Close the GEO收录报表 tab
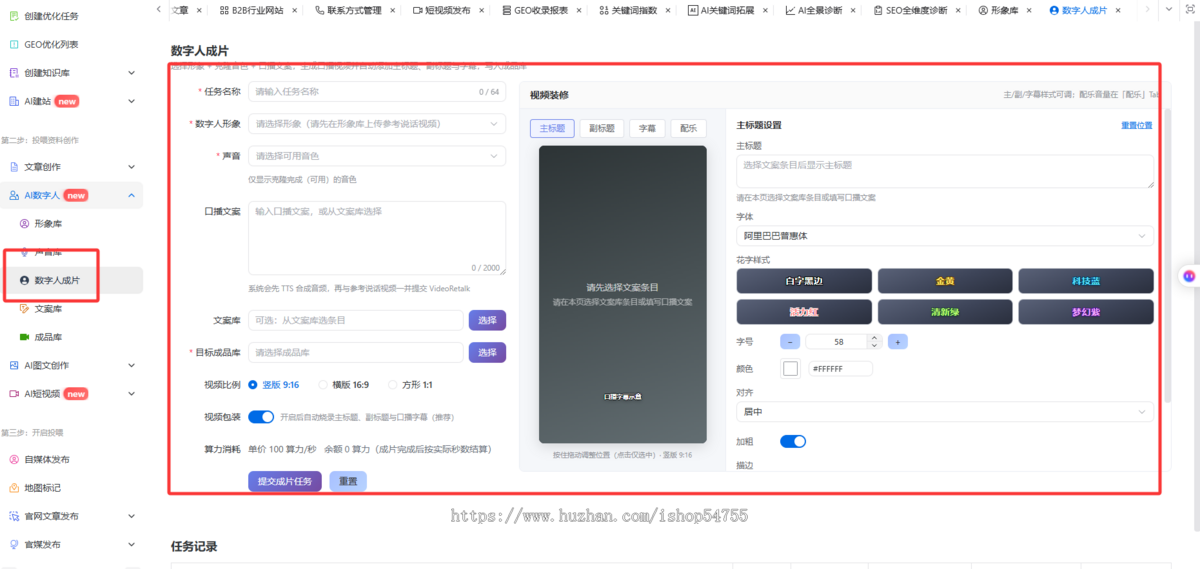1200x569 pixels. (x=580, y=9)
